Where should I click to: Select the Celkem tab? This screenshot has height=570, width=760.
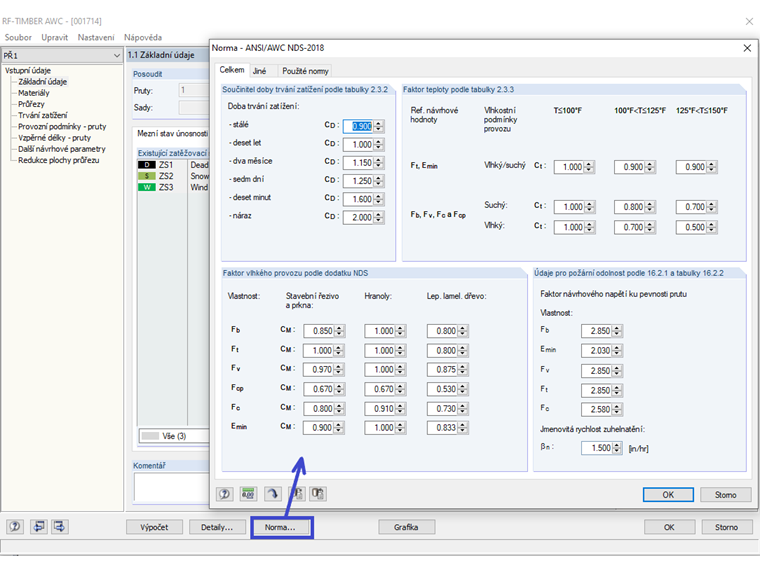tap(232, 70)
